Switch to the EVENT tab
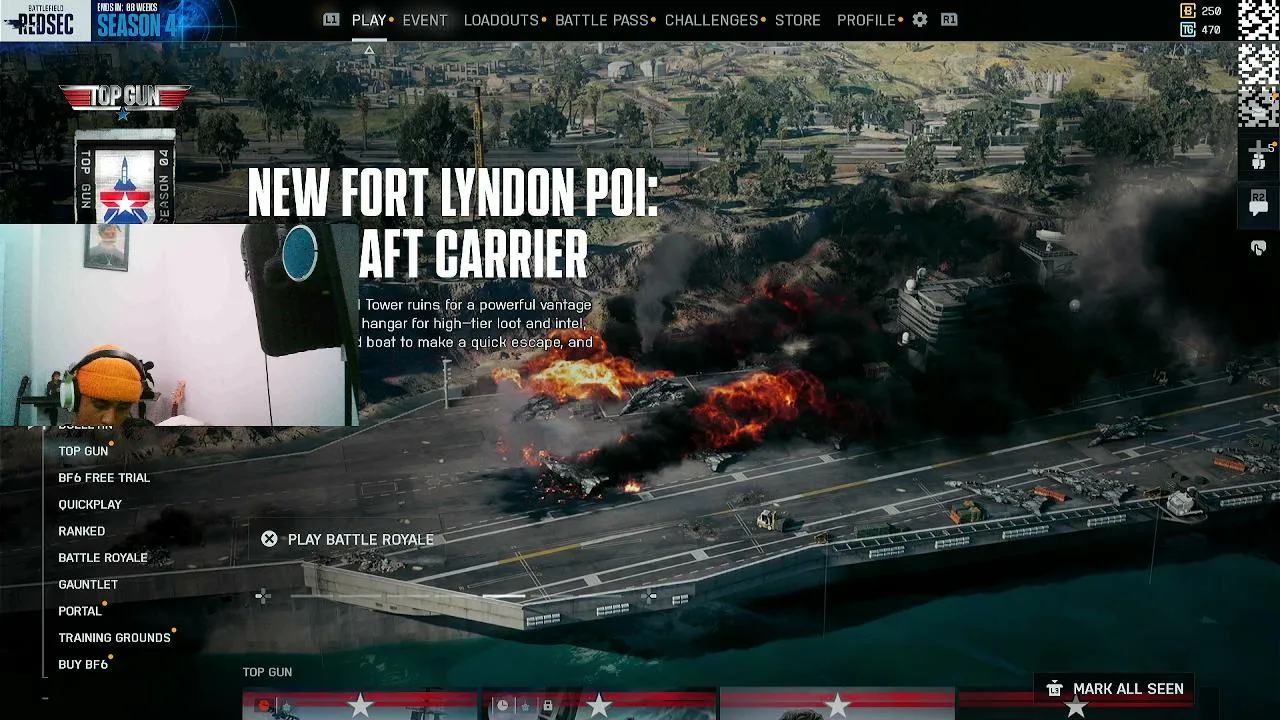Screen dimensions: 1280x720 (425, 20)
